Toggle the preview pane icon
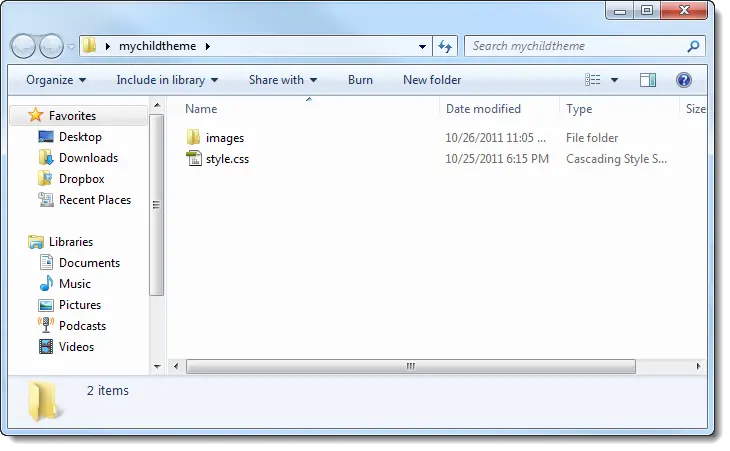The width and height of the screenshot is (730, 451). [x=648, y=80]
